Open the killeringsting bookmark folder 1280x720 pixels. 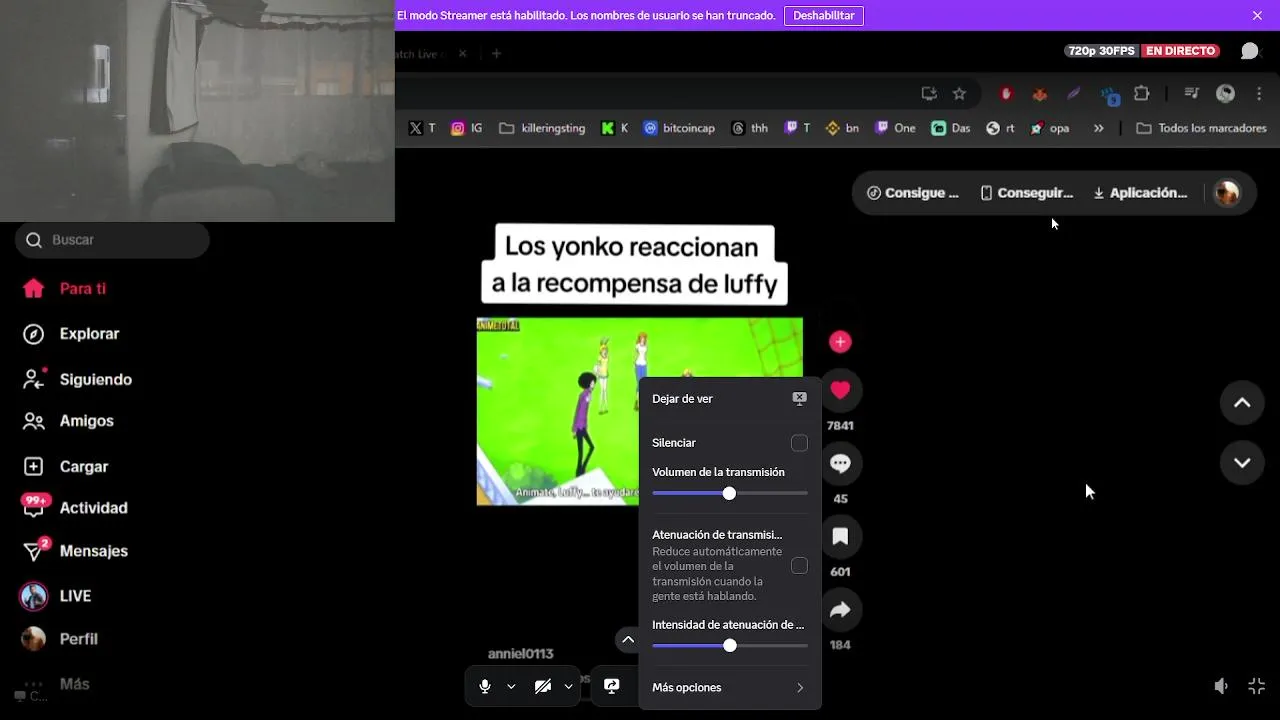click(x=542, y=128)
